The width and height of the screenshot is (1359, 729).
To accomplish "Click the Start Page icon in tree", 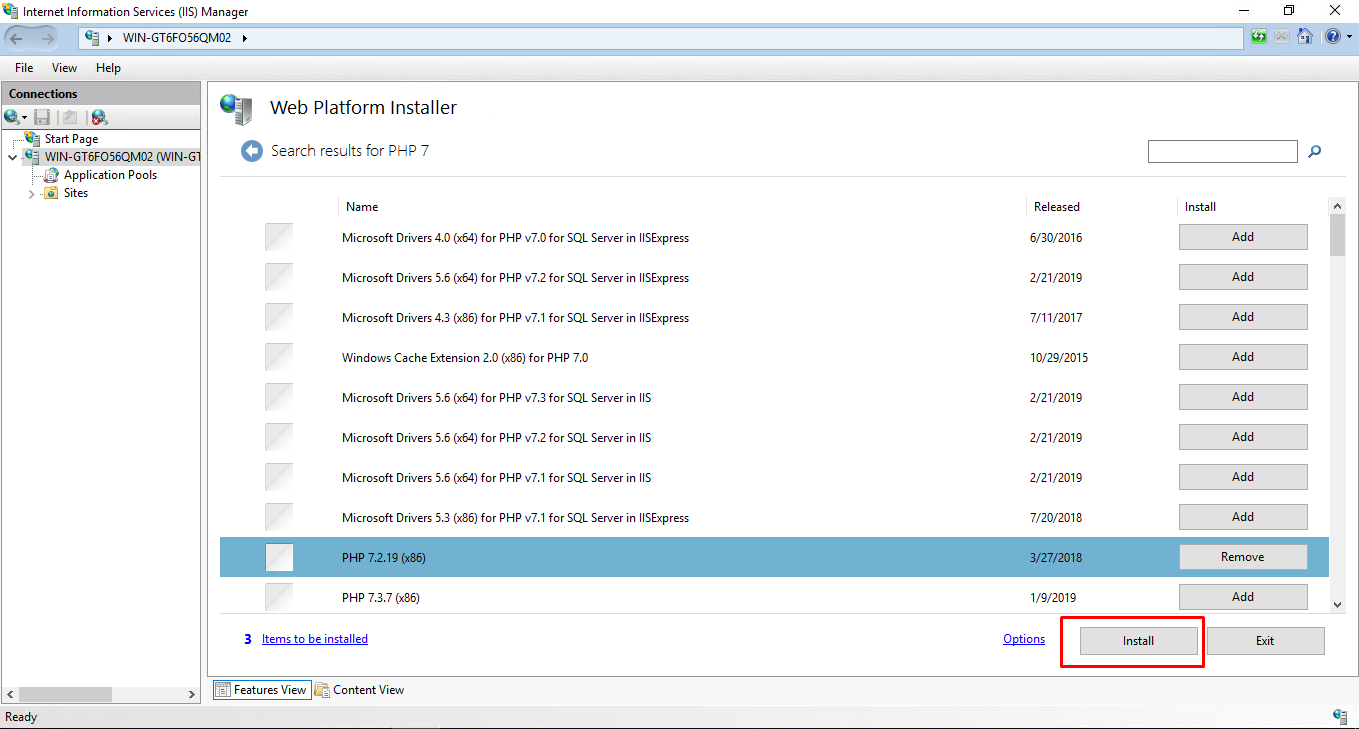I will coord(32,139).
